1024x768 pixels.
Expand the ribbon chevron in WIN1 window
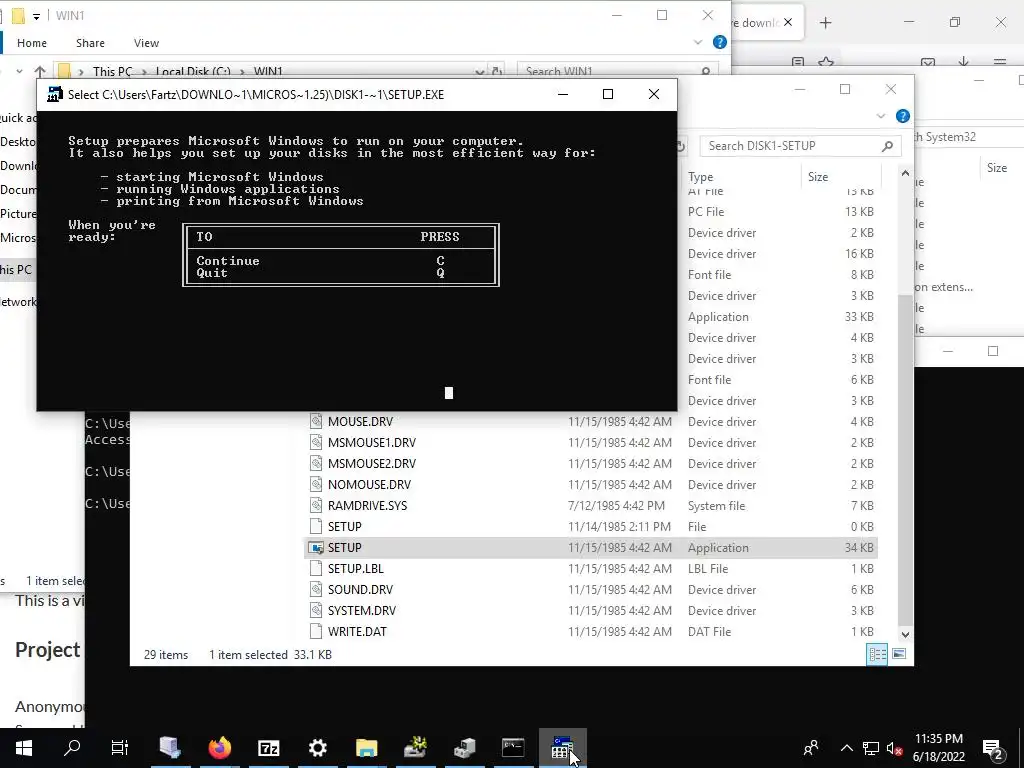pos(697,42)
